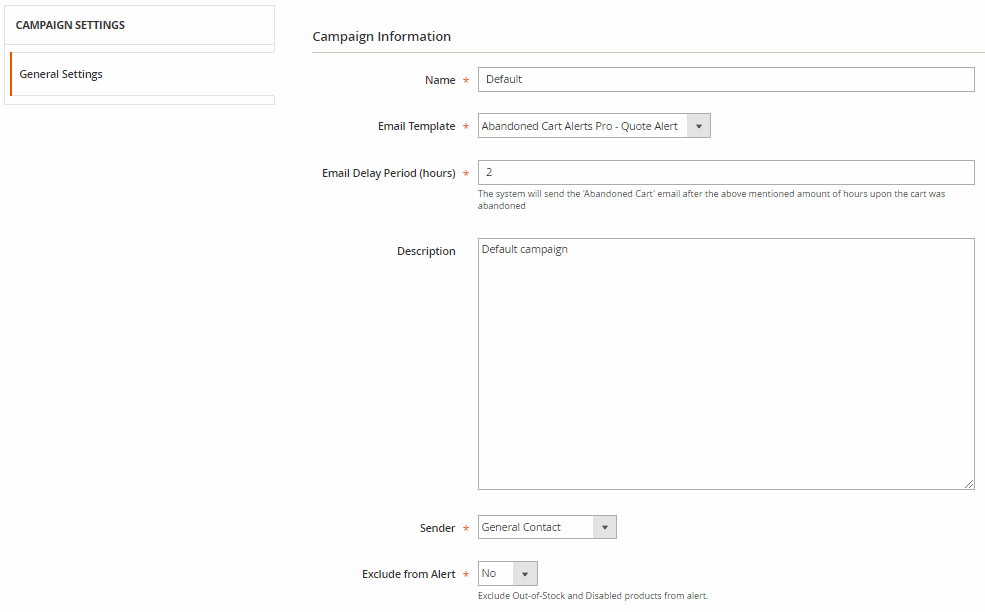This screenshot has width=985, height=612.
Task: Click the Sender label
Action: [x=437, y=528]
